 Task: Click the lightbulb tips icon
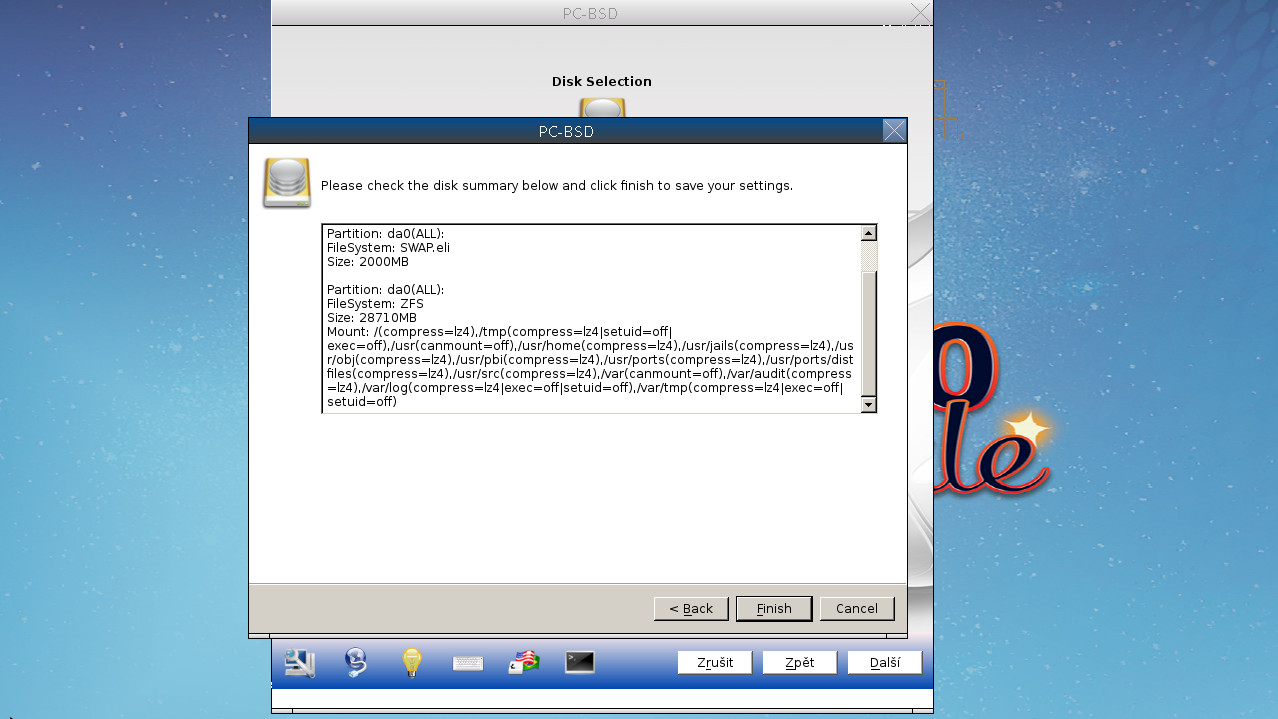pos(411,662)
